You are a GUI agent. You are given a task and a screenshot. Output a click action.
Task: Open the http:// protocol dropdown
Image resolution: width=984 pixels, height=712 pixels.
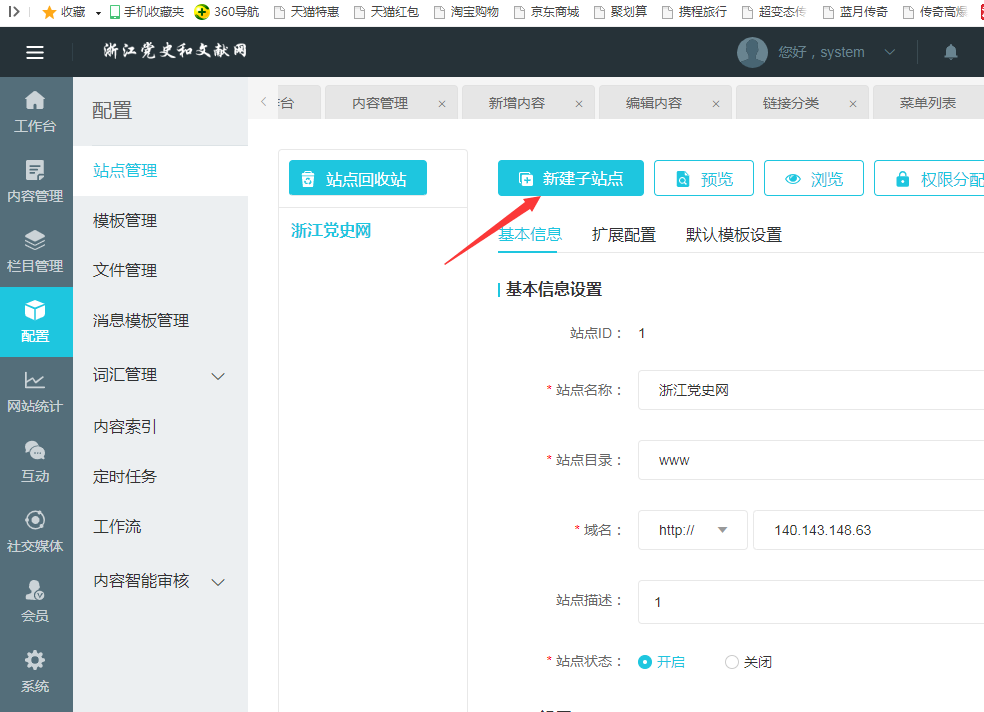pyautogui.click(x=692, y=530)
